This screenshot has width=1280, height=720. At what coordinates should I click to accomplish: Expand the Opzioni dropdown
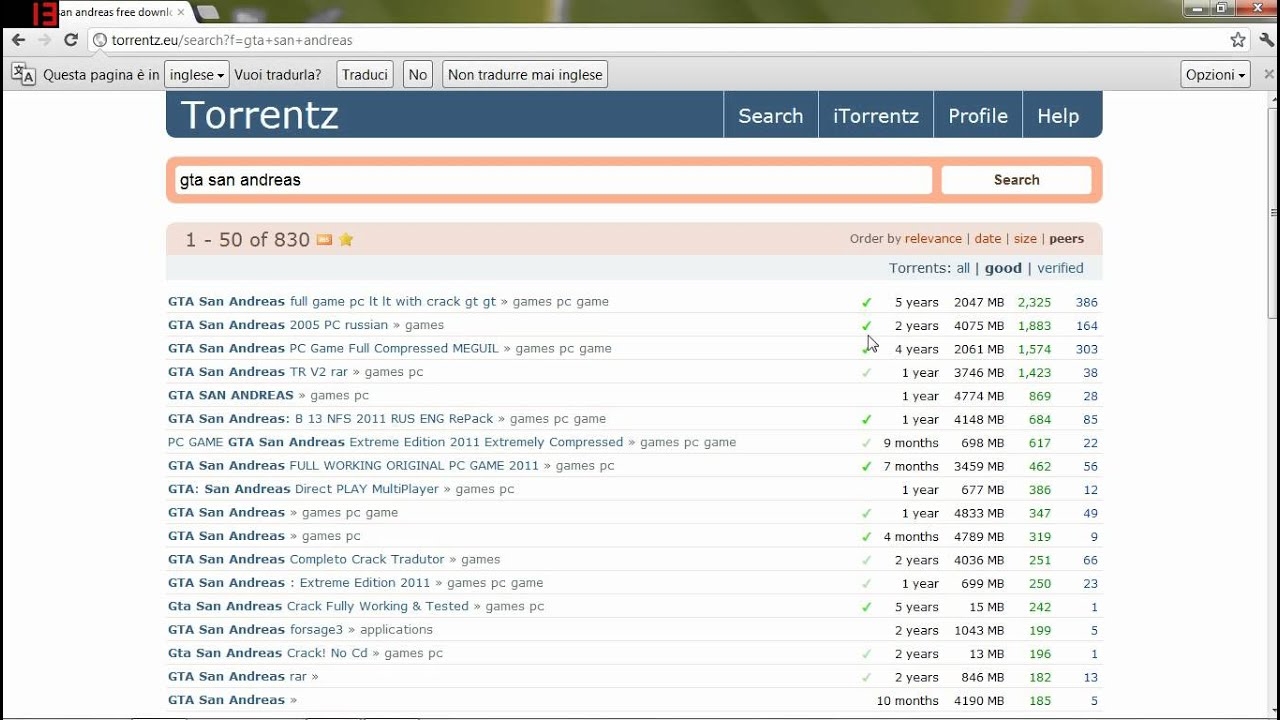coord(1215,75)
